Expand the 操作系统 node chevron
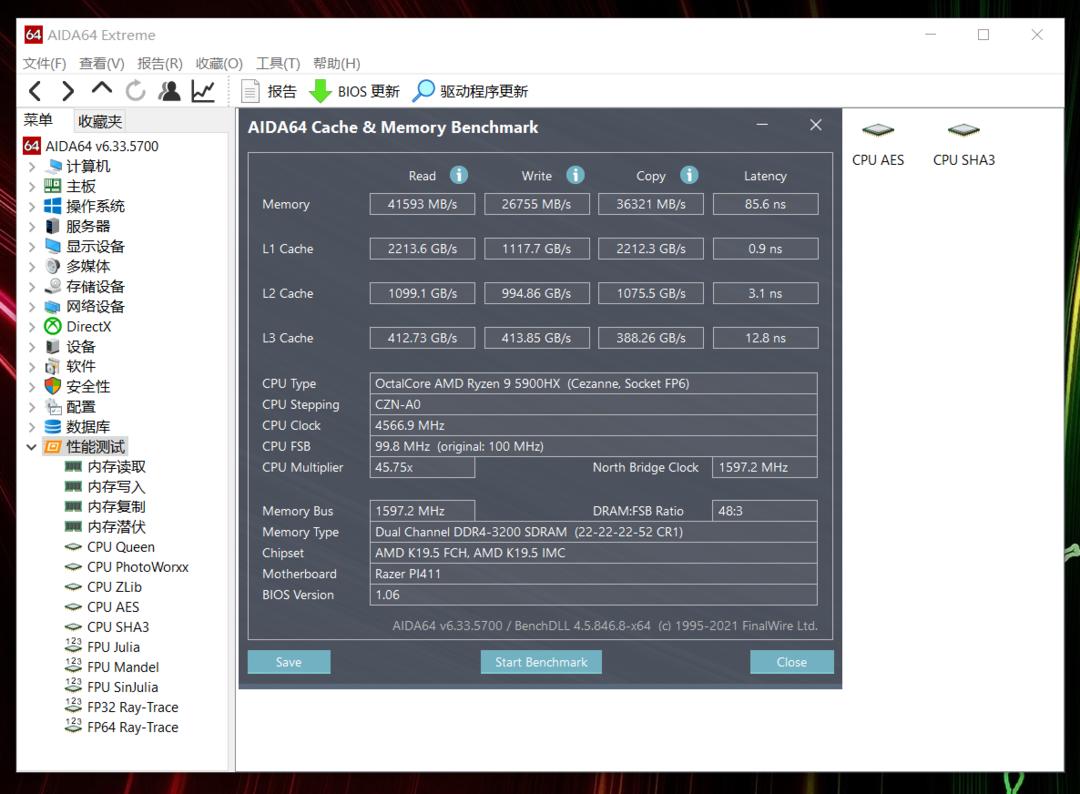Image resolution: width=1080 pixels, height=794 pixels. pos(32,207)
